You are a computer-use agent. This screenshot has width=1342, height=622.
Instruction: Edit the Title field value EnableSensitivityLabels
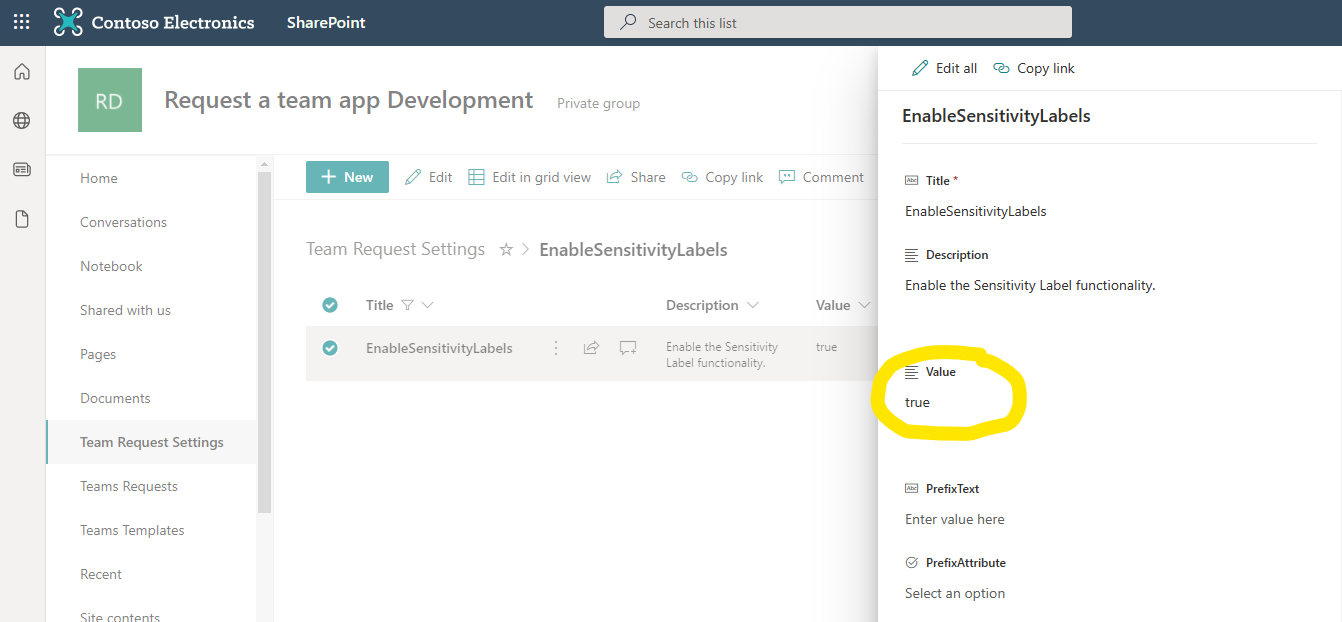pos(976,211)
